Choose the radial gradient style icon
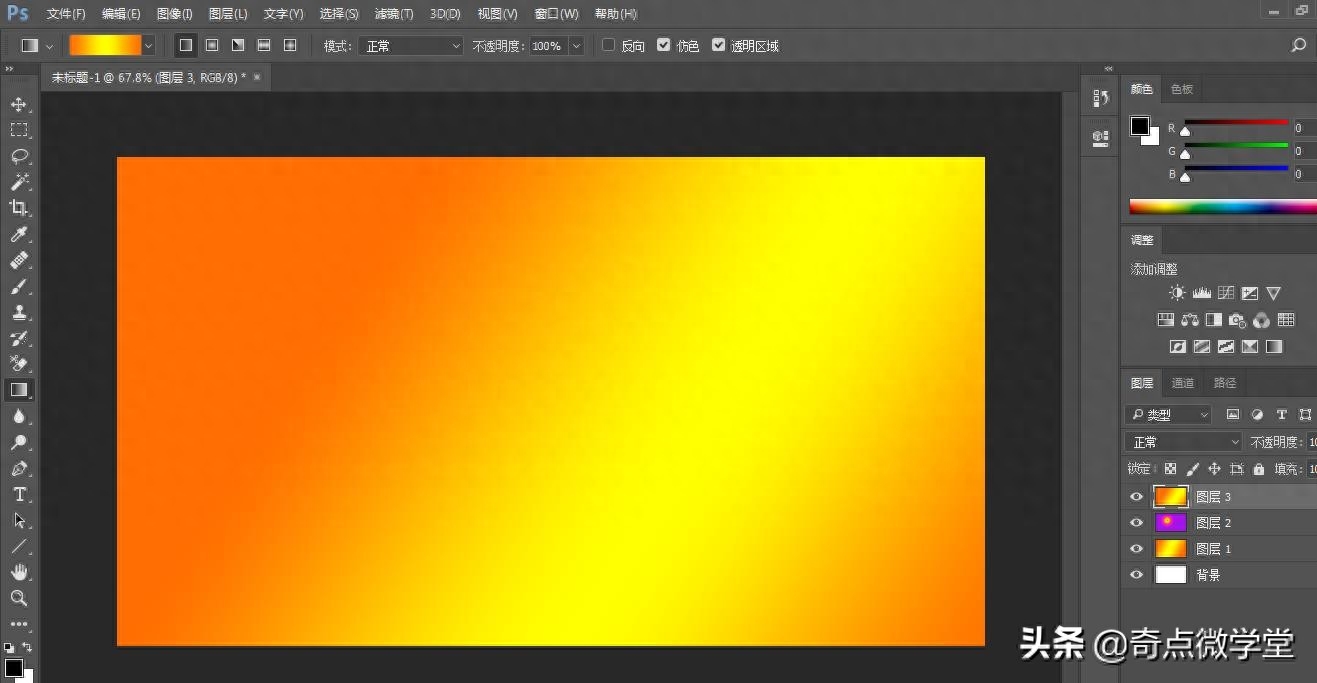 (x=212, y=46)
